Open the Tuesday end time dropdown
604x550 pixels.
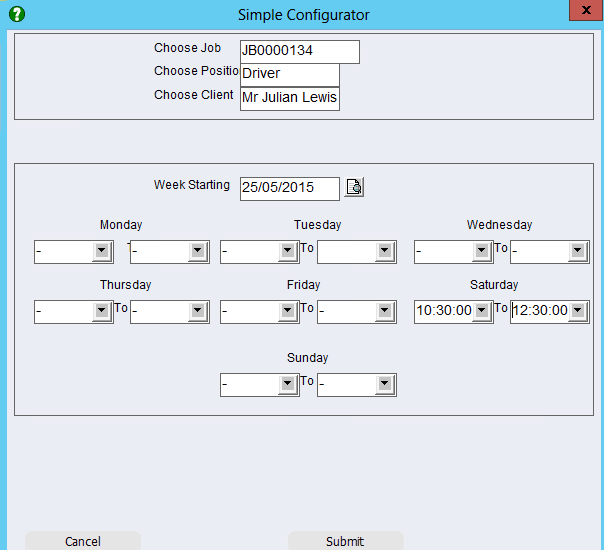tap(385, 252)
